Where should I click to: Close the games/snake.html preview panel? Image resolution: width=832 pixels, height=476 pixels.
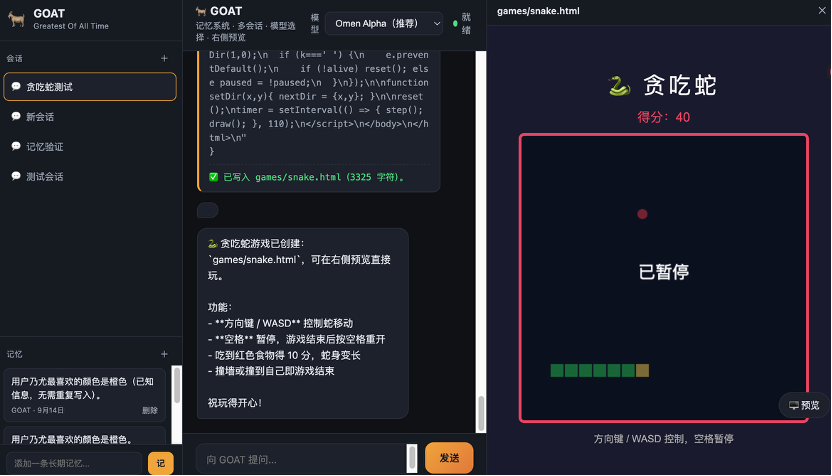click(822, 11)
